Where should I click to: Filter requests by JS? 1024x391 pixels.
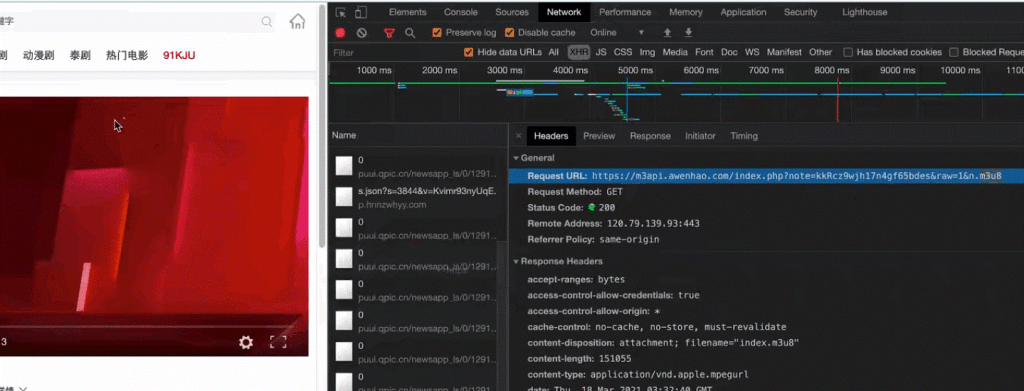coord(601,52)
